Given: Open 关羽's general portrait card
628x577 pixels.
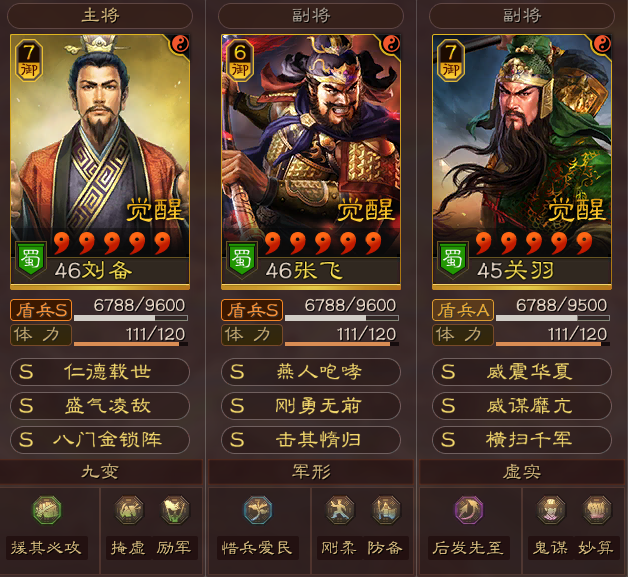Looking at the screenshot, I should tap(522, 161).
